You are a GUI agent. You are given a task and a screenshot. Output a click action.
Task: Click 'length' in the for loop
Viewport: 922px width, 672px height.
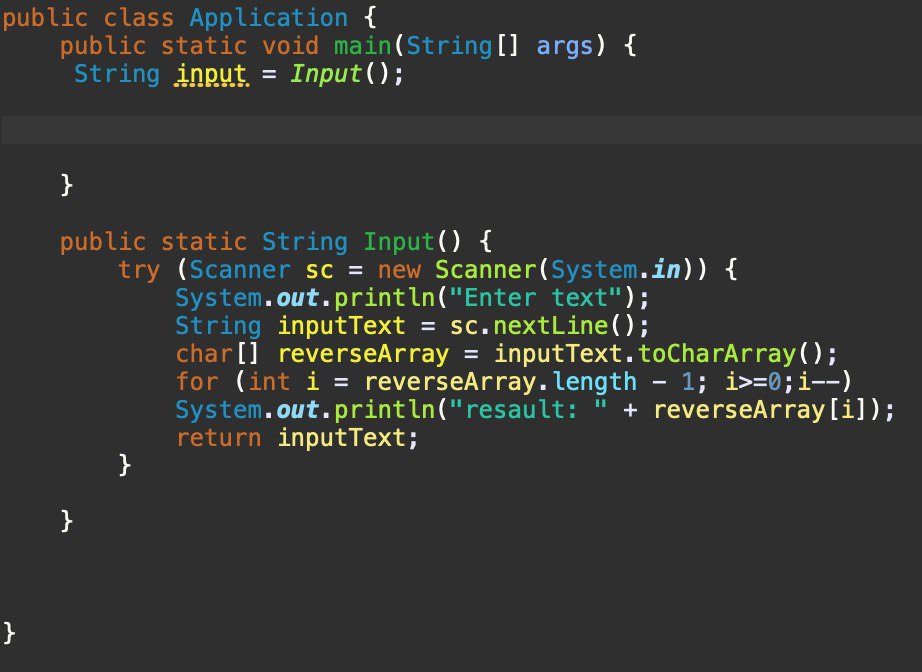594,382
